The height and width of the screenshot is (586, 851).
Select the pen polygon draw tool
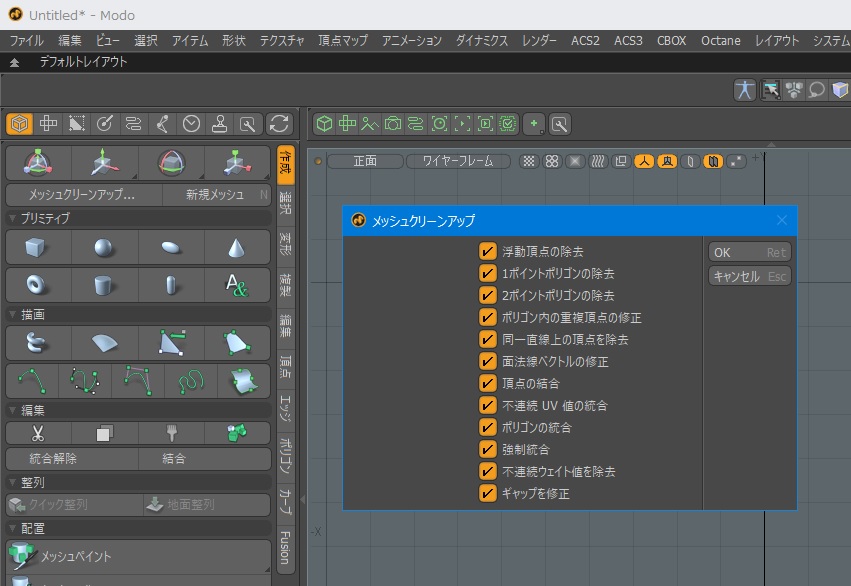[171, 343]
